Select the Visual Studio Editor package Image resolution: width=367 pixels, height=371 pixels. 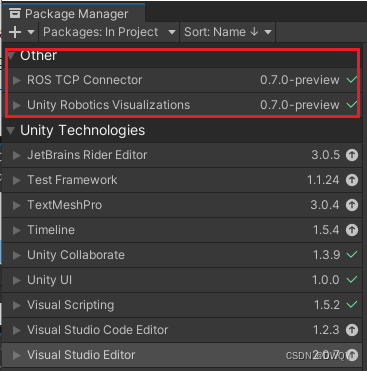pyautogui.click(x=182, y=355)
